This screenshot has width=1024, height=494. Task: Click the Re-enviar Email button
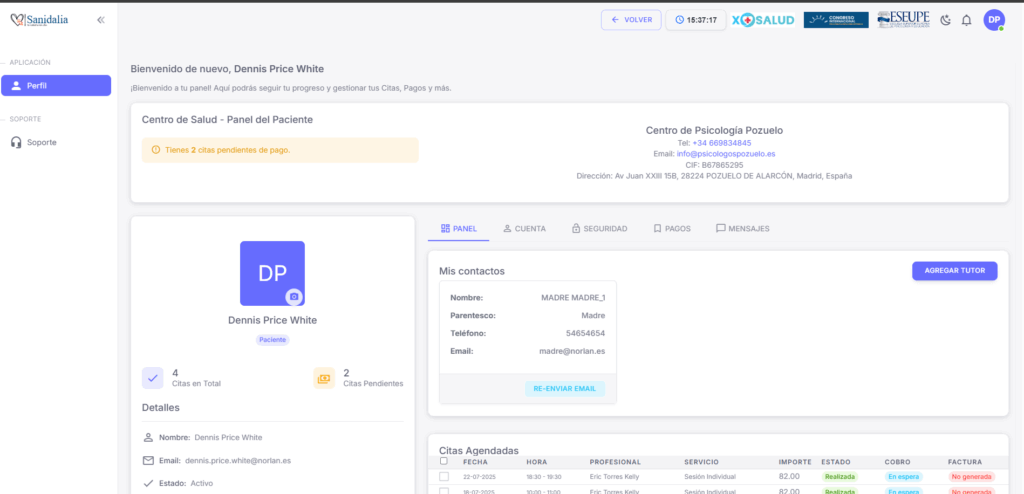[x=565, y=389]
